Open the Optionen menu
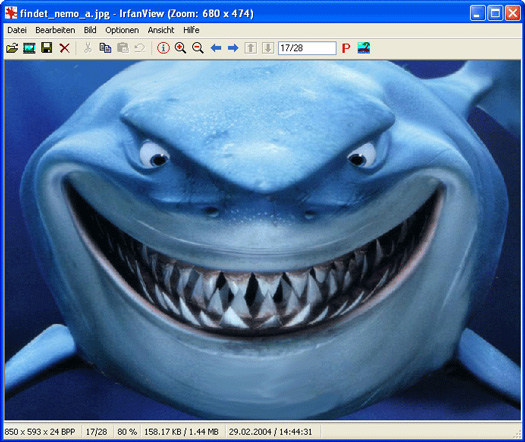 coord(122,30)
